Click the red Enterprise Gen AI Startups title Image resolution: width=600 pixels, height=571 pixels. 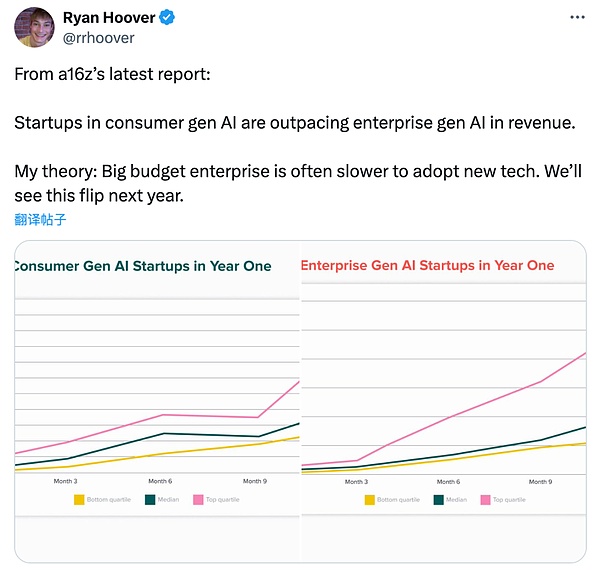coord(427,266)
